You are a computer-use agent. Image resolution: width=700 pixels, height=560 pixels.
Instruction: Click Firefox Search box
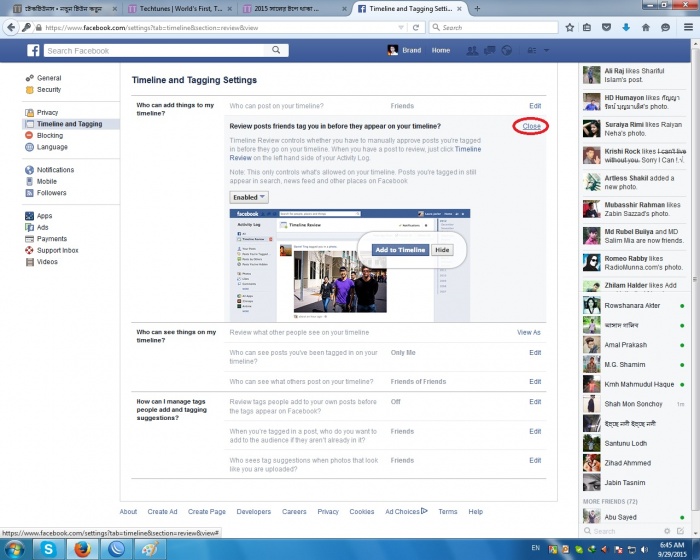[494, 28]
